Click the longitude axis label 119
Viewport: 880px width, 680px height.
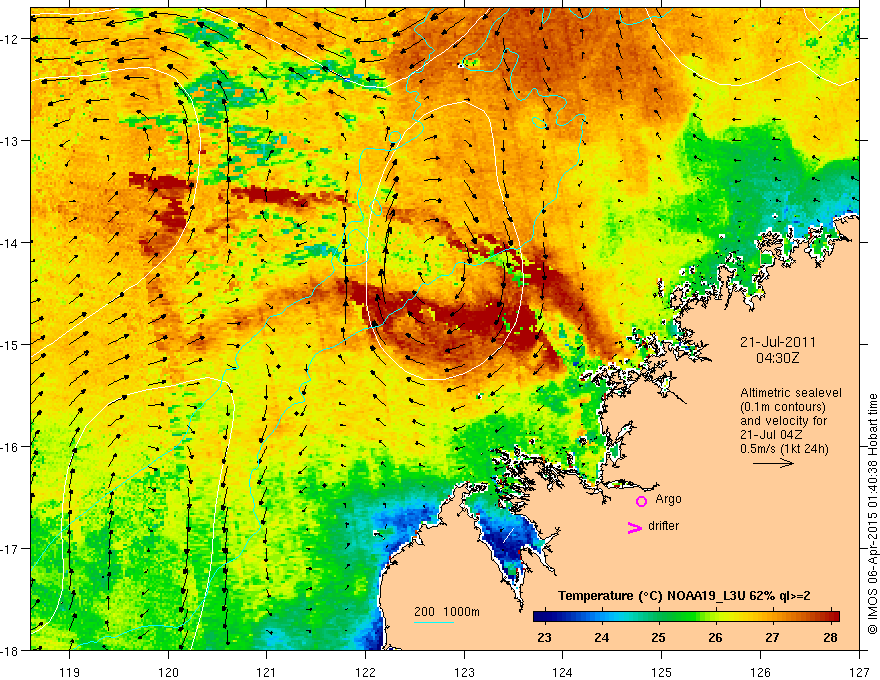[x=70, y=672]
